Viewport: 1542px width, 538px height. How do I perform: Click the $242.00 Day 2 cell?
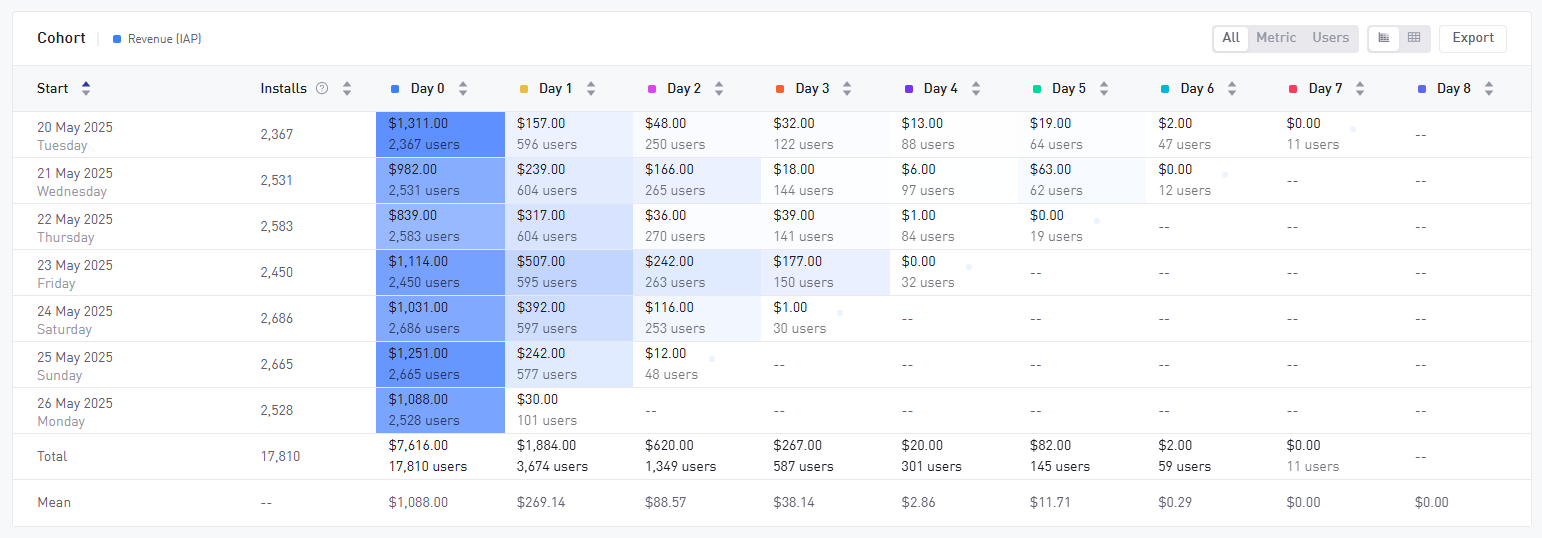(x=697, y=272)
